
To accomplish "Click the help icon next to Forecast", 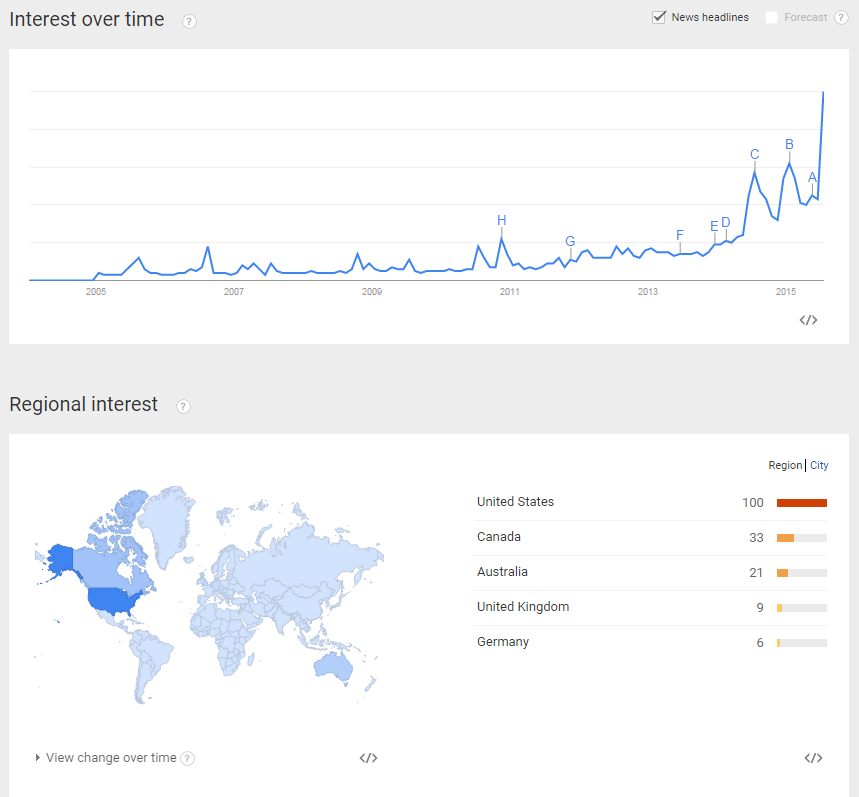I will coord(841,18).
